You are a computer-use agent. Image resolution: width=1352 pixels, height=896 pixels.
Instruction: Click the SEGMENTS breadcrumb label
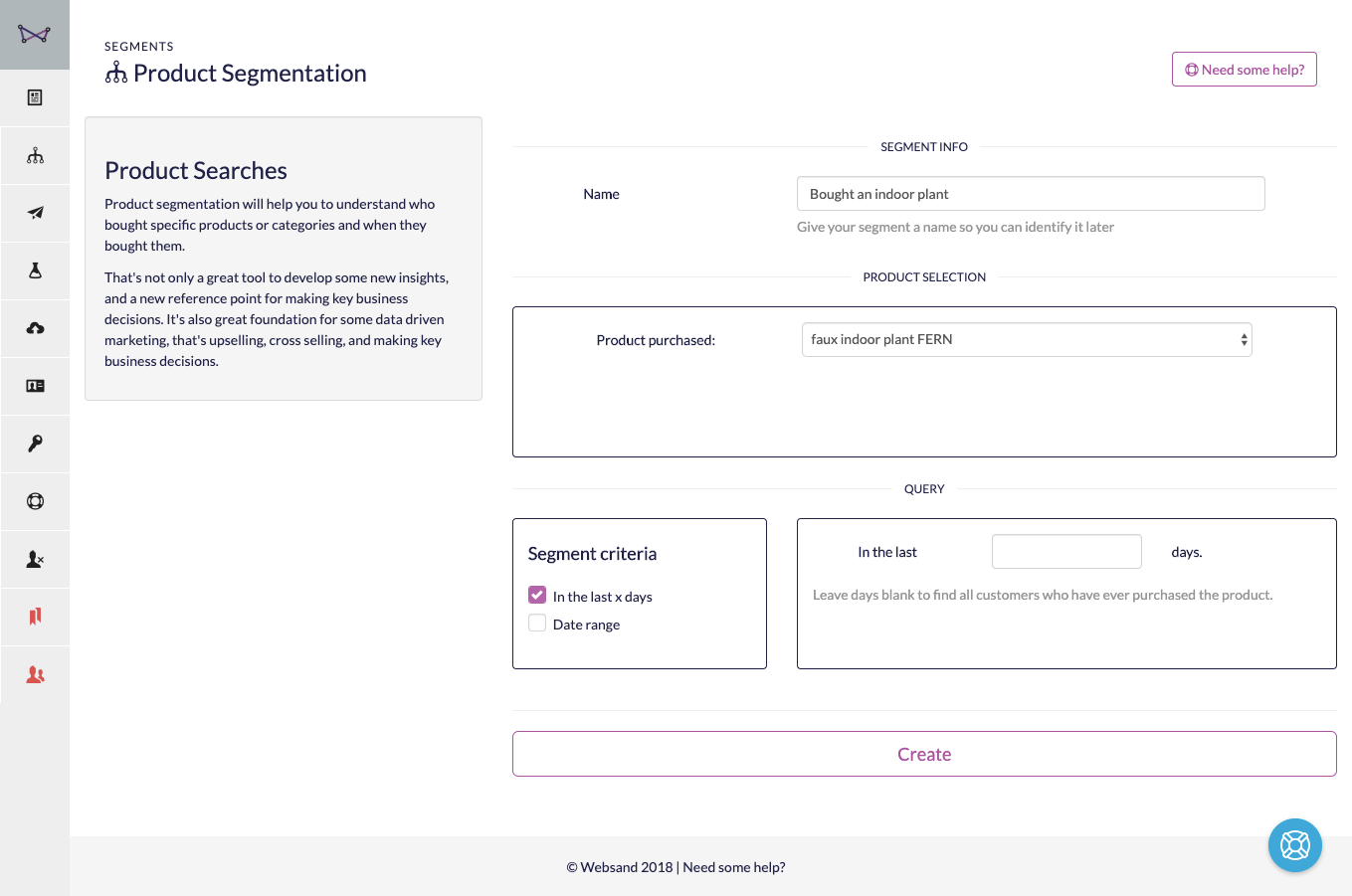pyautogui.click(x=139, y=47)
